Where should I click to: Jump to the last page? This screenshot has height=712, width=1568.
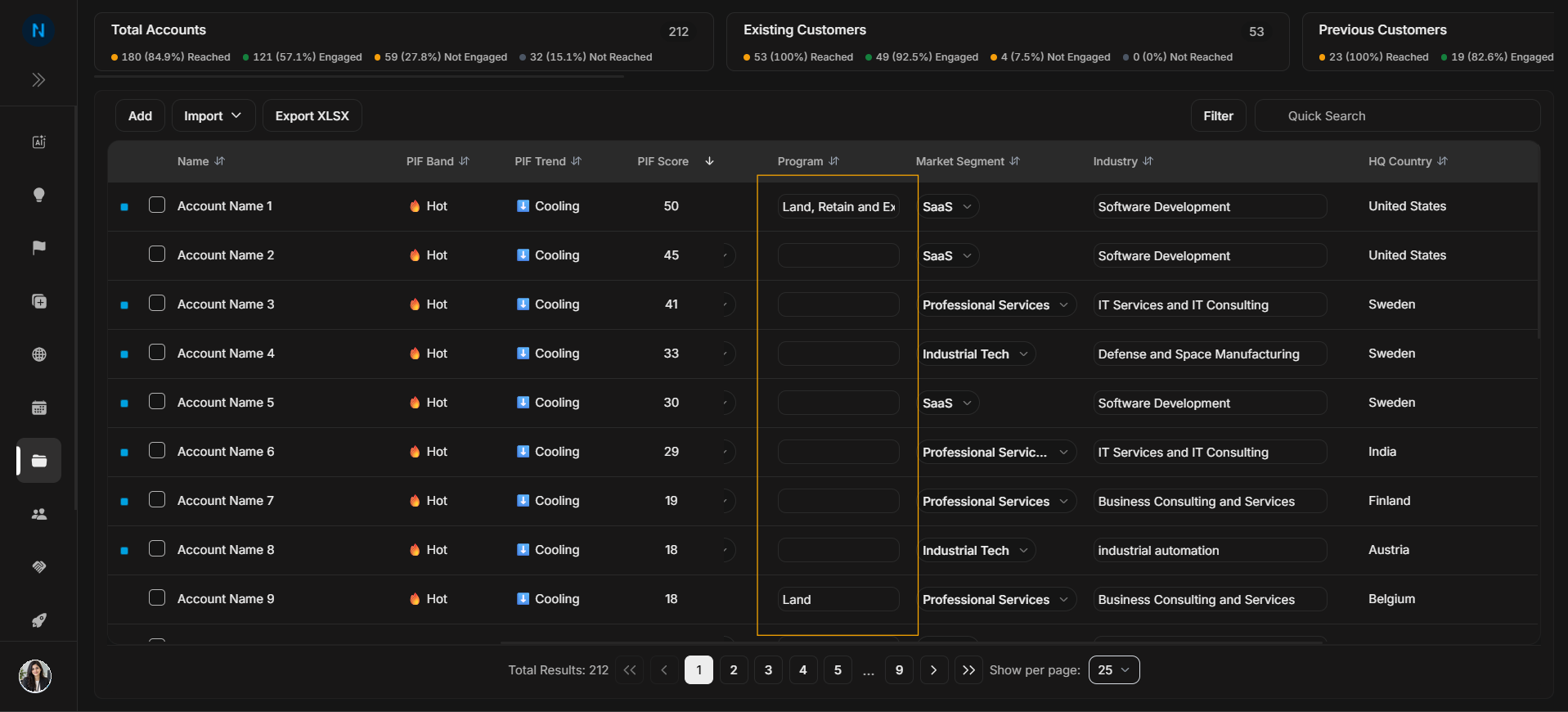click(968, 670)
